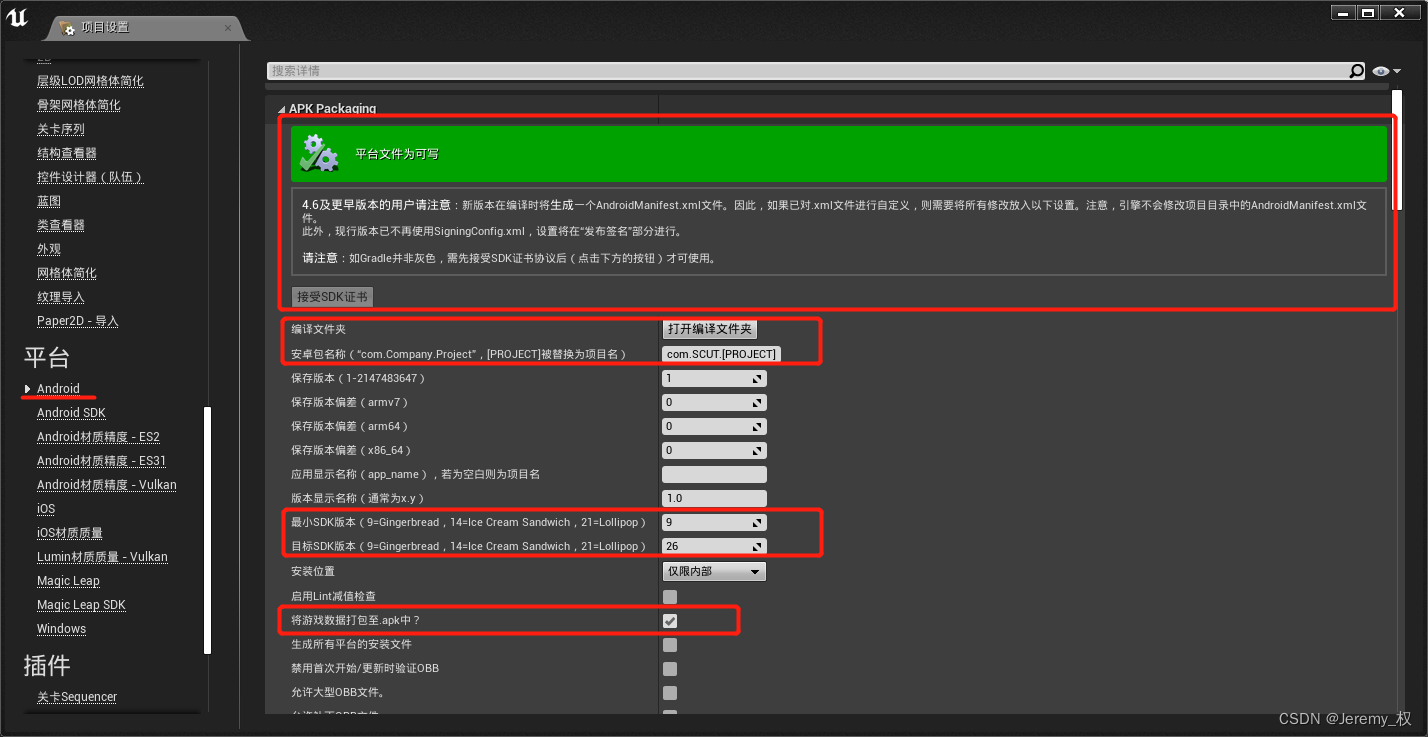Enable the 启用Lint减值检查 checkbox

click(x=670, y=596)
